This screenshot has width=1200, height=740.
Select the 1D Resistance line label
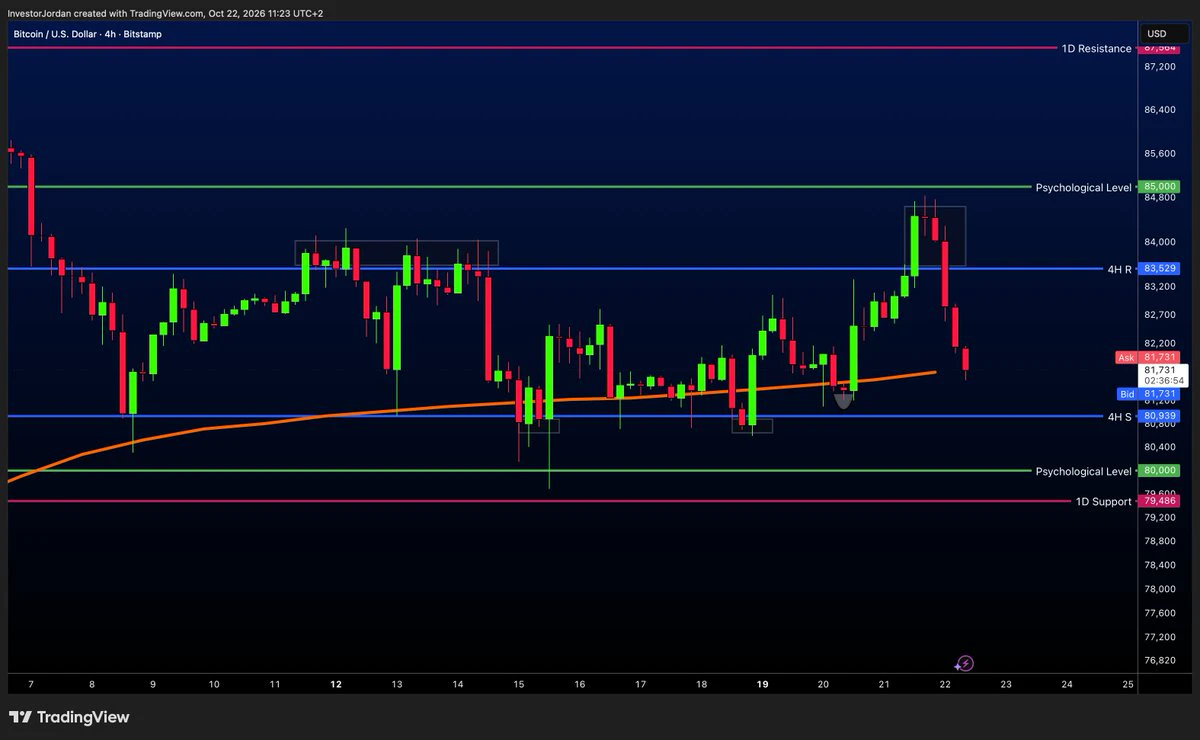pos(1098,48)
